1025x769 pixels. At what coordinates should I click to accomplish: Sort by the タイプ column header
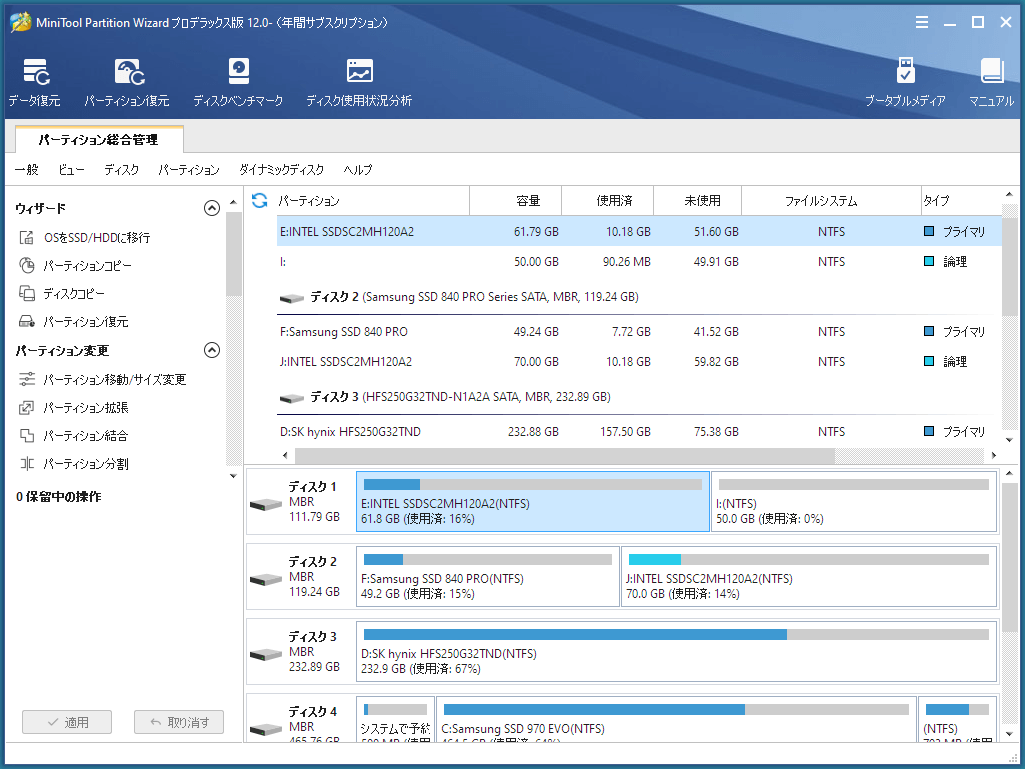(960, 201)
